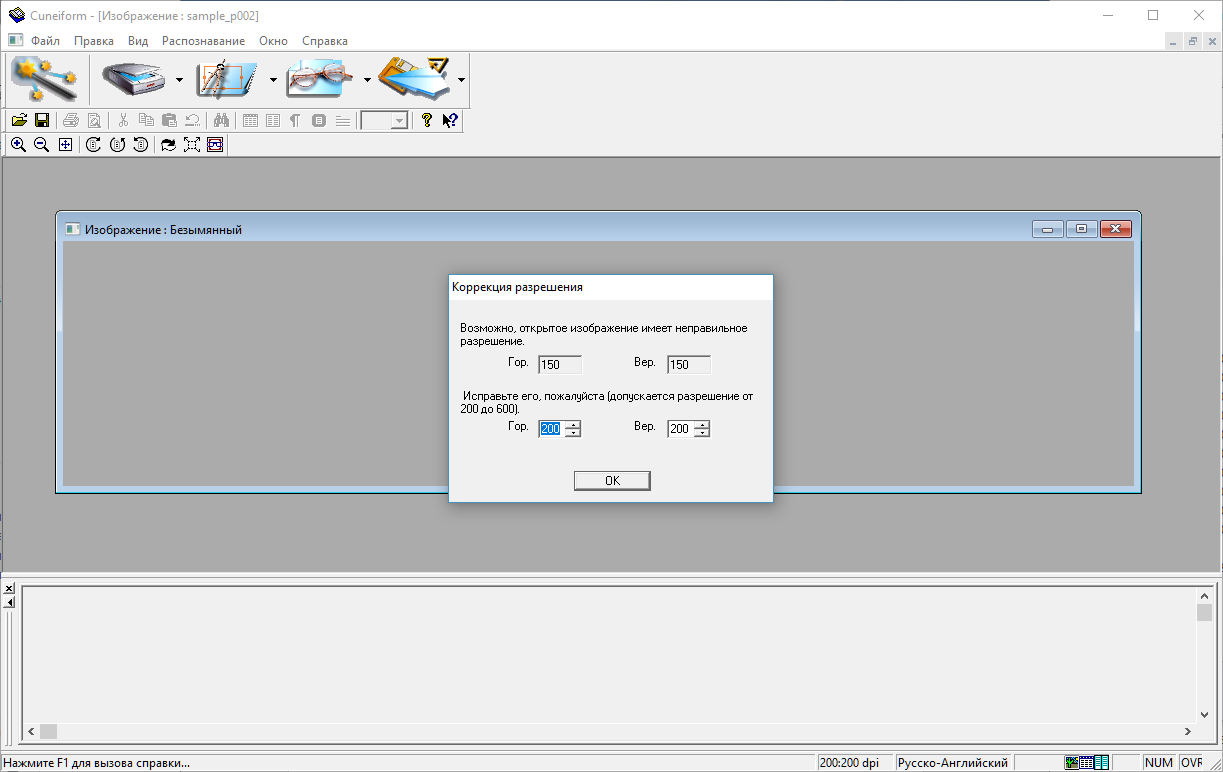The height and width of the screenshot is (772, 1223).
Task: Open the Вид menu
Action: [138, 41]
